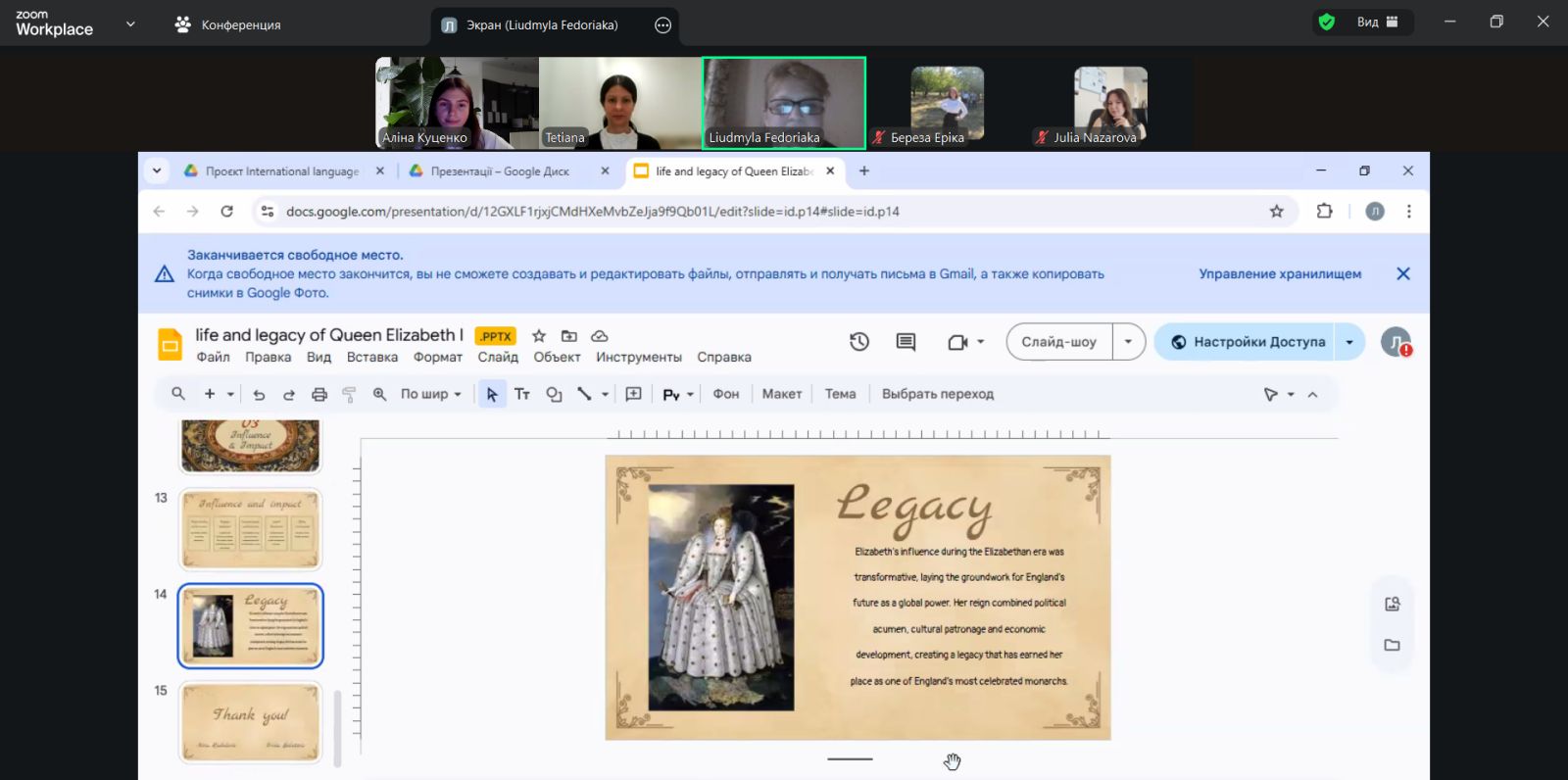Click the Управление хранилищем link
Viewport: 1568px width, 780px height.
(x=1279, y=274)
